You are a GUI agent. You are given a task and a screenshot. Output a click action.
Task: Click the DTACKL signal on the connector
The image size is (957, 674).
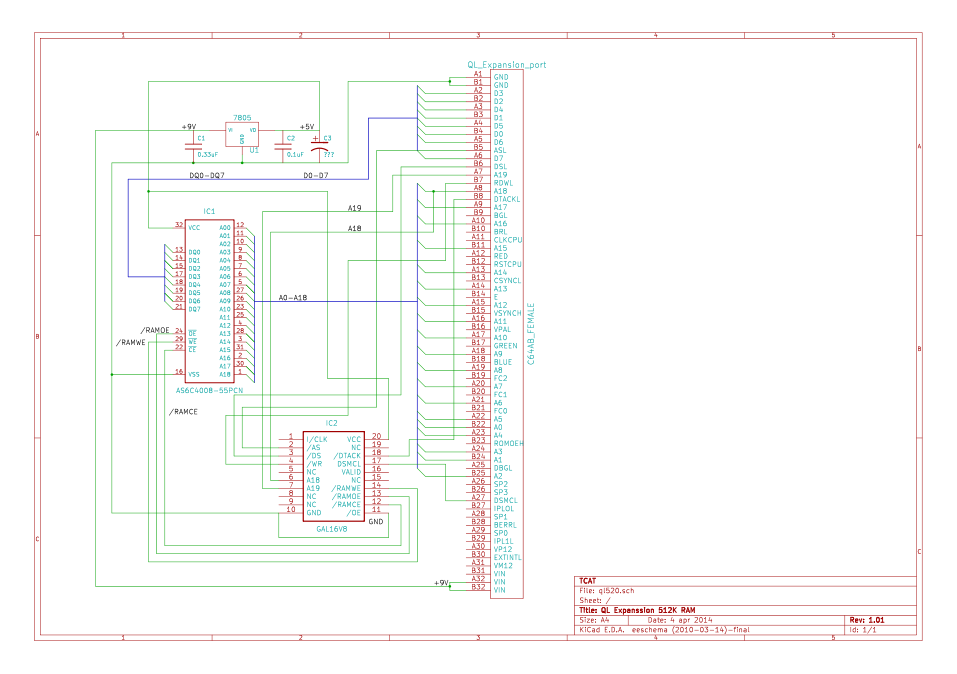(507, 199)
